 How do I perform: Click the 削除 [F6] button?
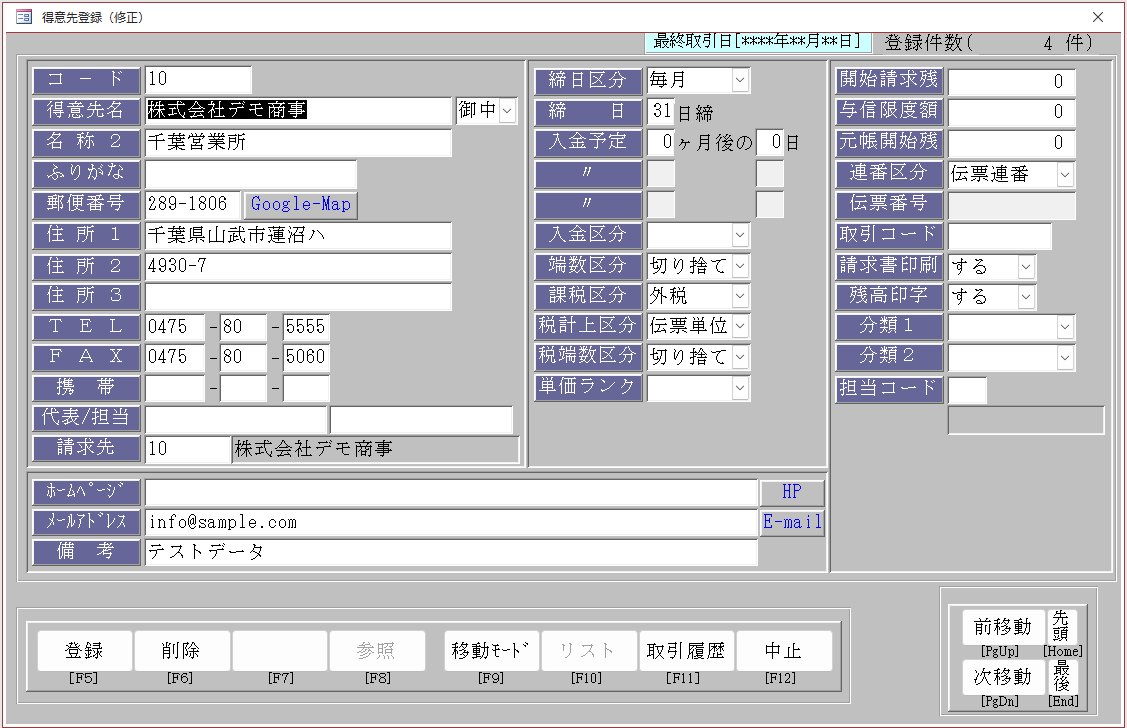[182, 651]
